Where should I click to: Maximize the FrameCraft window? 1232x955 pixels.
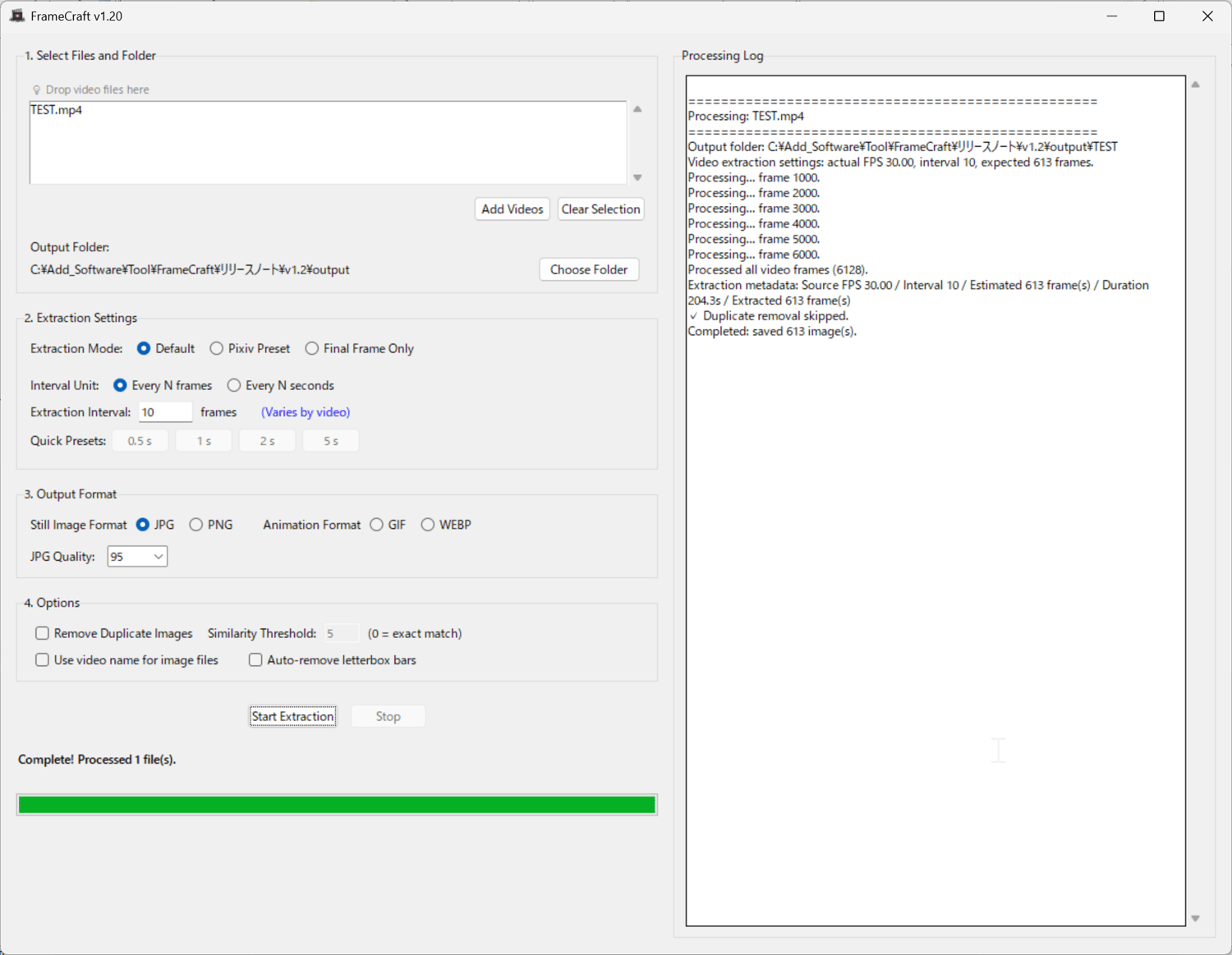pyautogui.click(x=1159, y=16)
